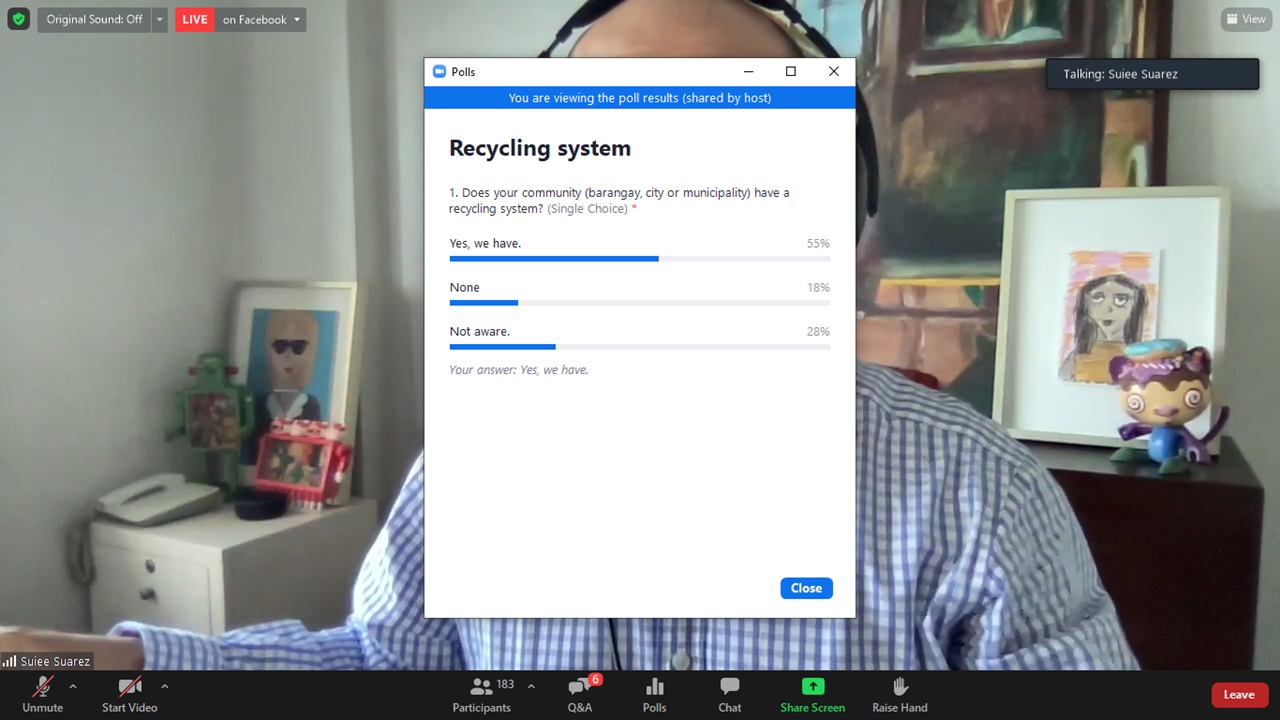Expand audio options arrow beside Unmute

click(73, 686)
